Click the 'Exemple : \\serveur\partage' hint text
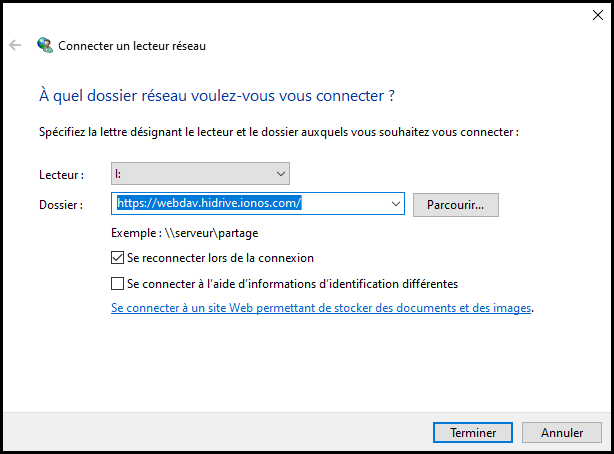Screen dimensions: 614x454 point(184,233)
